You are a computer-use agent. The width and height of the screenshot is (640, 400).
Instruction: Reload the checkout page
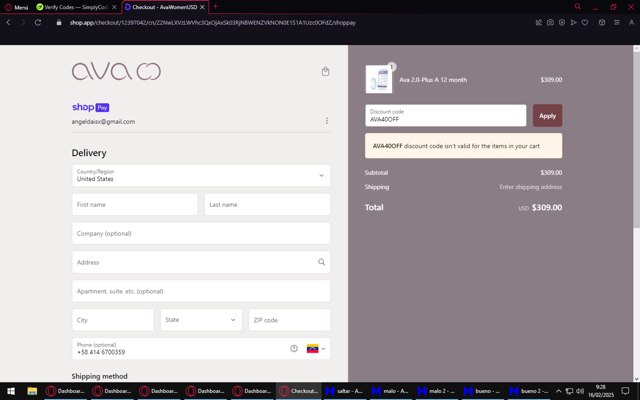click(x=38, y=22)
